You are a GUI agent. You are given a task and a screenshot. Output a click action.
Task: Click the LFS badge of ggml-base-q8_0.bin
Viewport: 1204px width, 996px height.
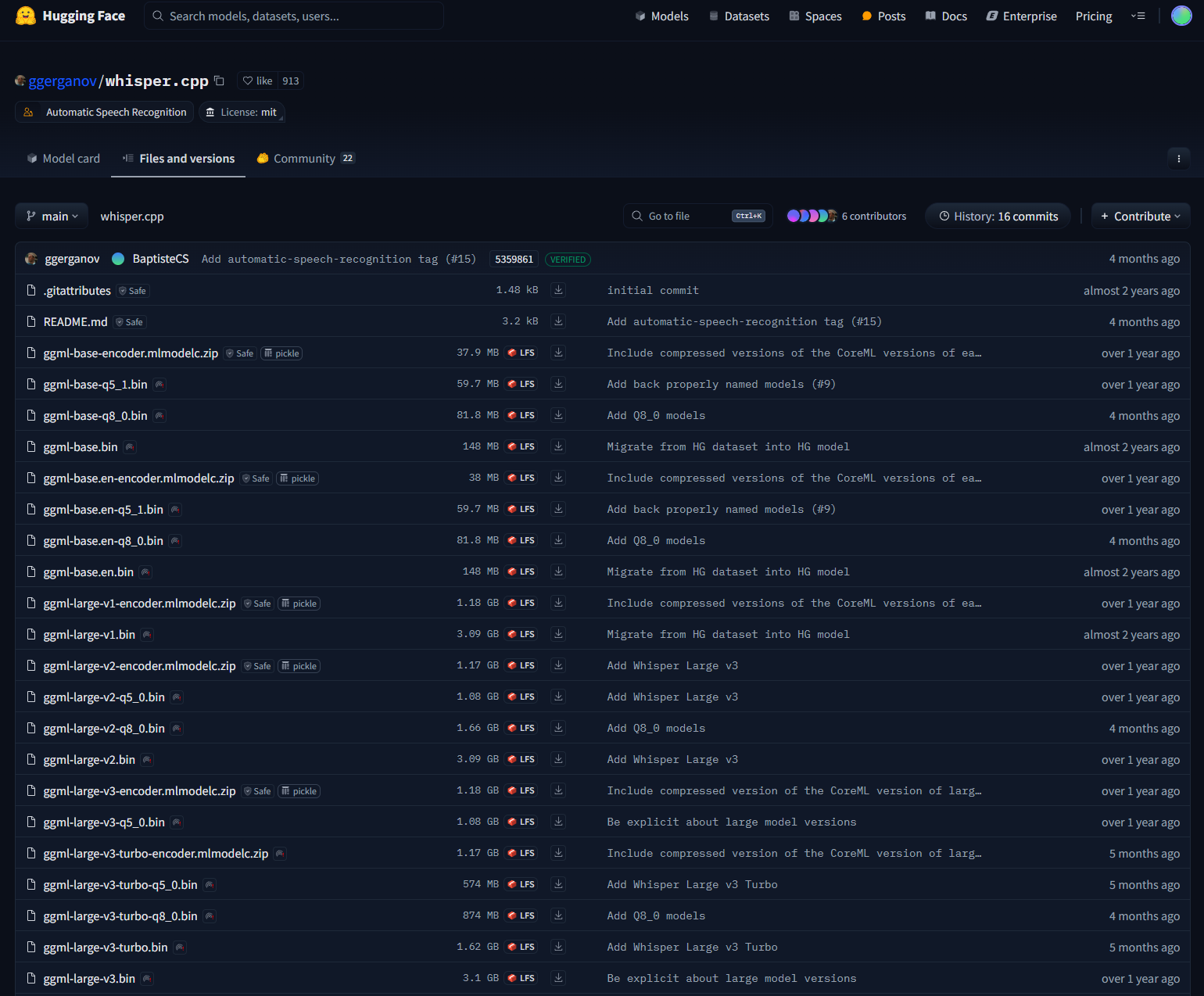click(x=521, y=415)
